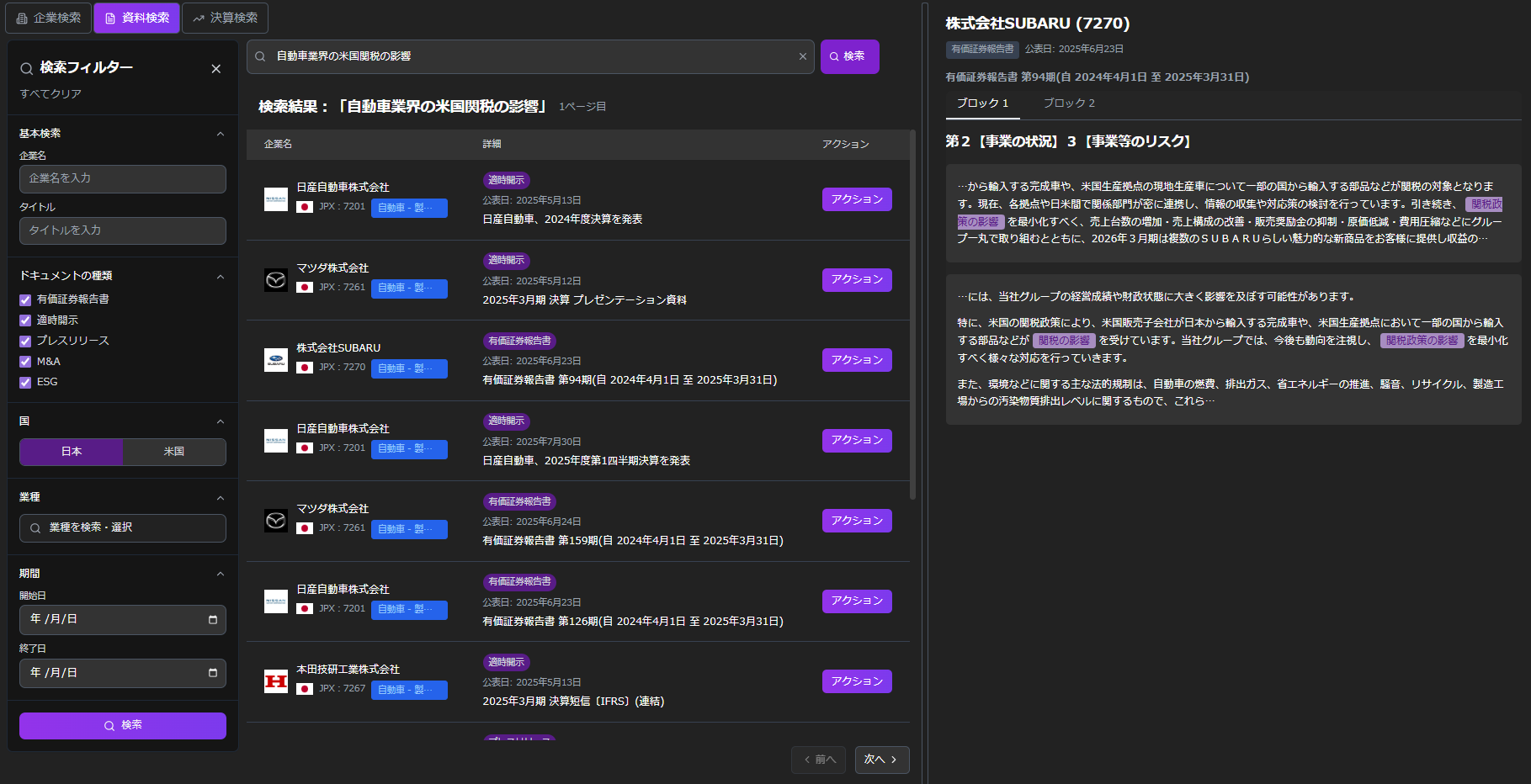Click the title 日産自動車、2025年度第1四半期決算を発表
The width and height of the screenshot is (1531, 784).
(586, 461)
